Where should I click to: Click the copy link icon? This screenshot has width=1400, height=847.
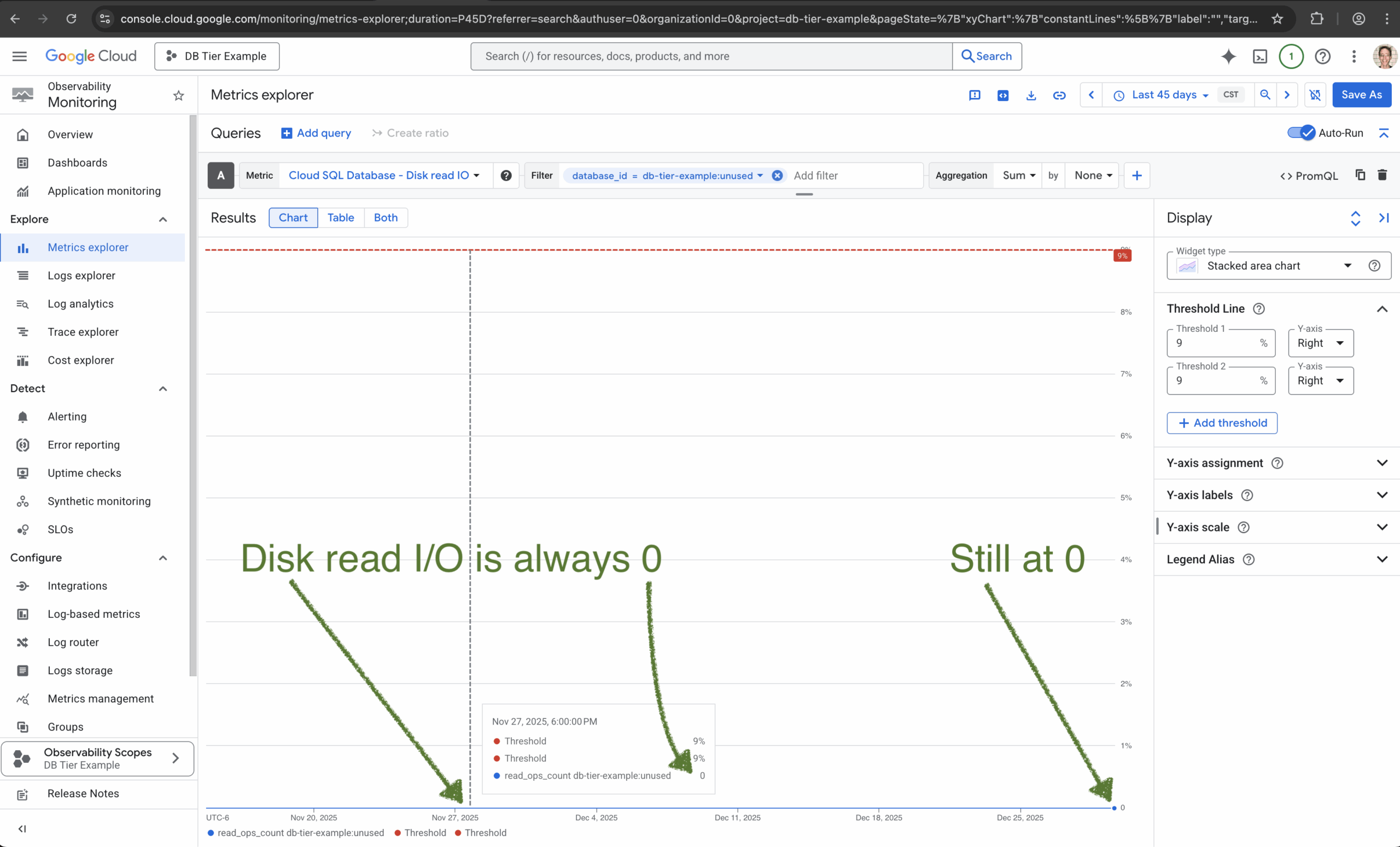pos(1059,95)
